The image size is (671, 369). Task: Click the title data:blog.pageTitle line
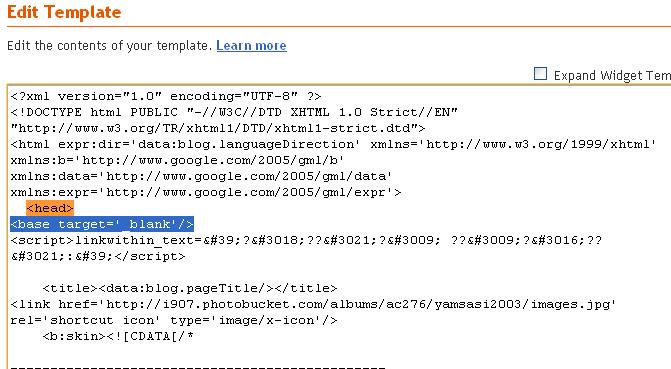(190, 288)
